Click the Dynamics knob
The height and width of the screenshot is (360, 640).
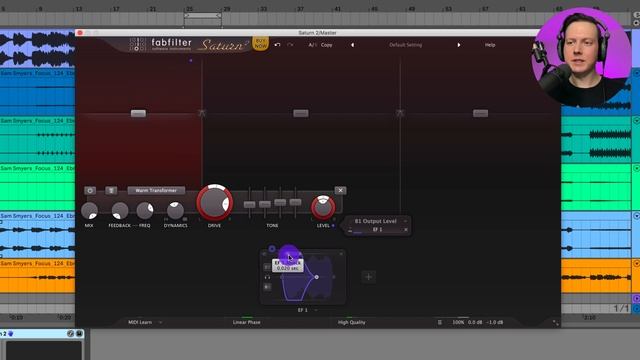click(x=176, y=211)
